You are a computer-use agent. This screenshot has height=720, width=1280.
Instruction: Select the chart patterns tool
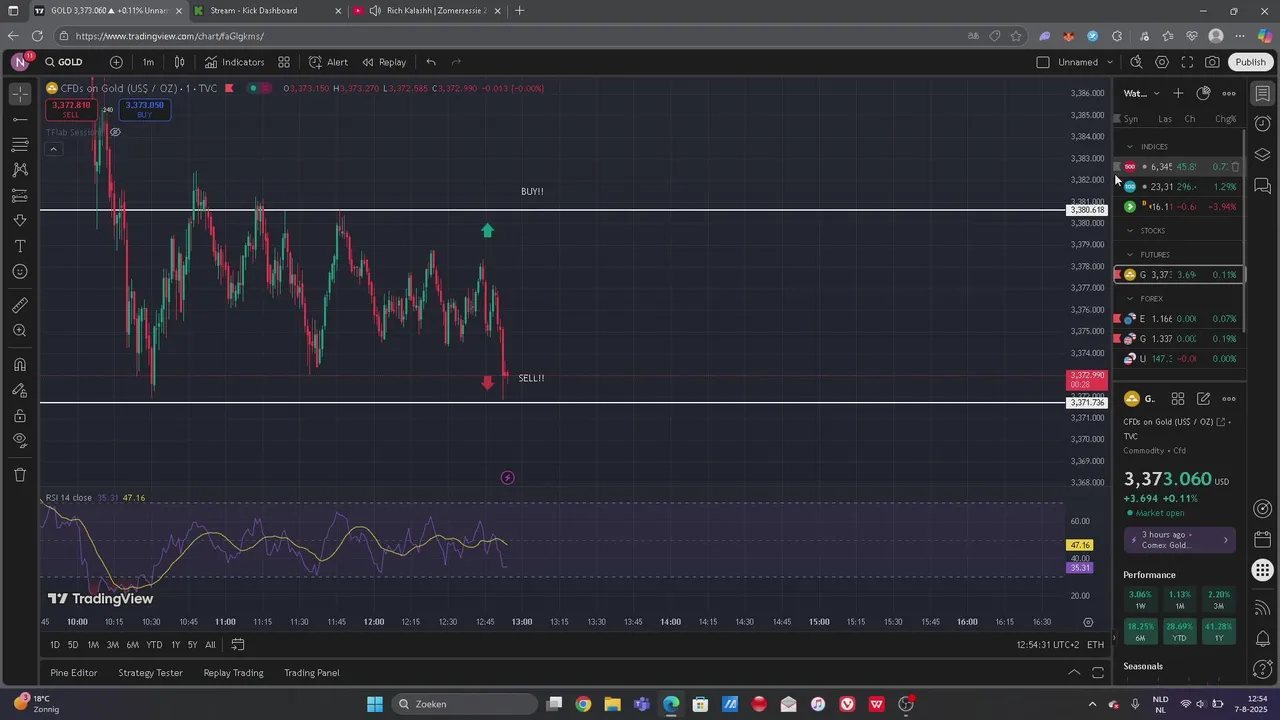[20, 170]
